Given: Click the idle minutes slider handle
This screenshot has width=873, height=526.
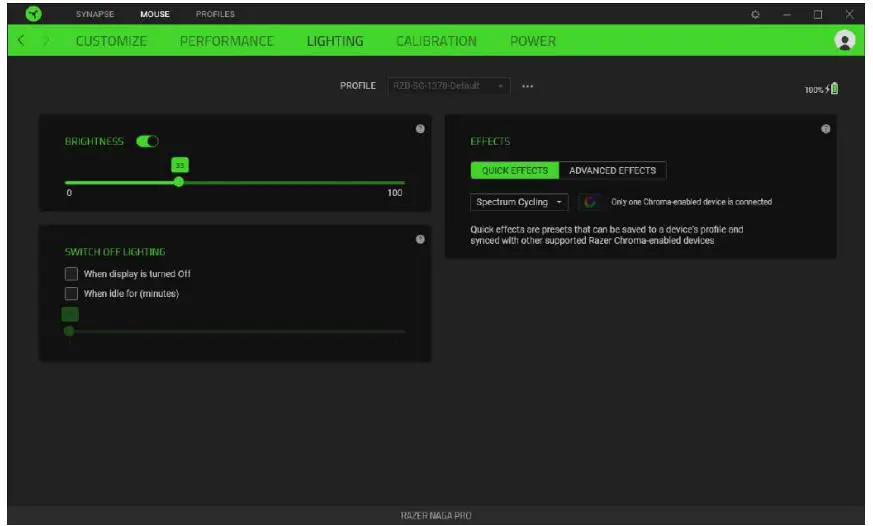Looking at the screenshot, I should point(69,331).
